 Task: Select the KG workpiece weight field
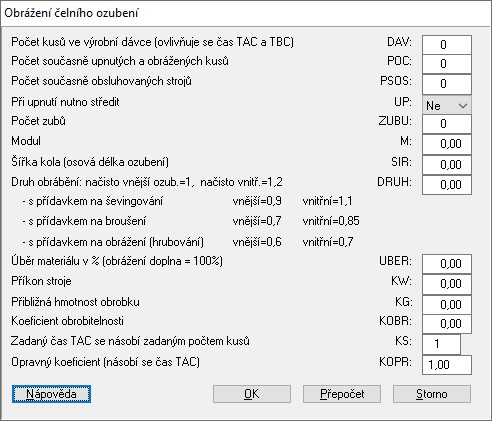[447, 305]
